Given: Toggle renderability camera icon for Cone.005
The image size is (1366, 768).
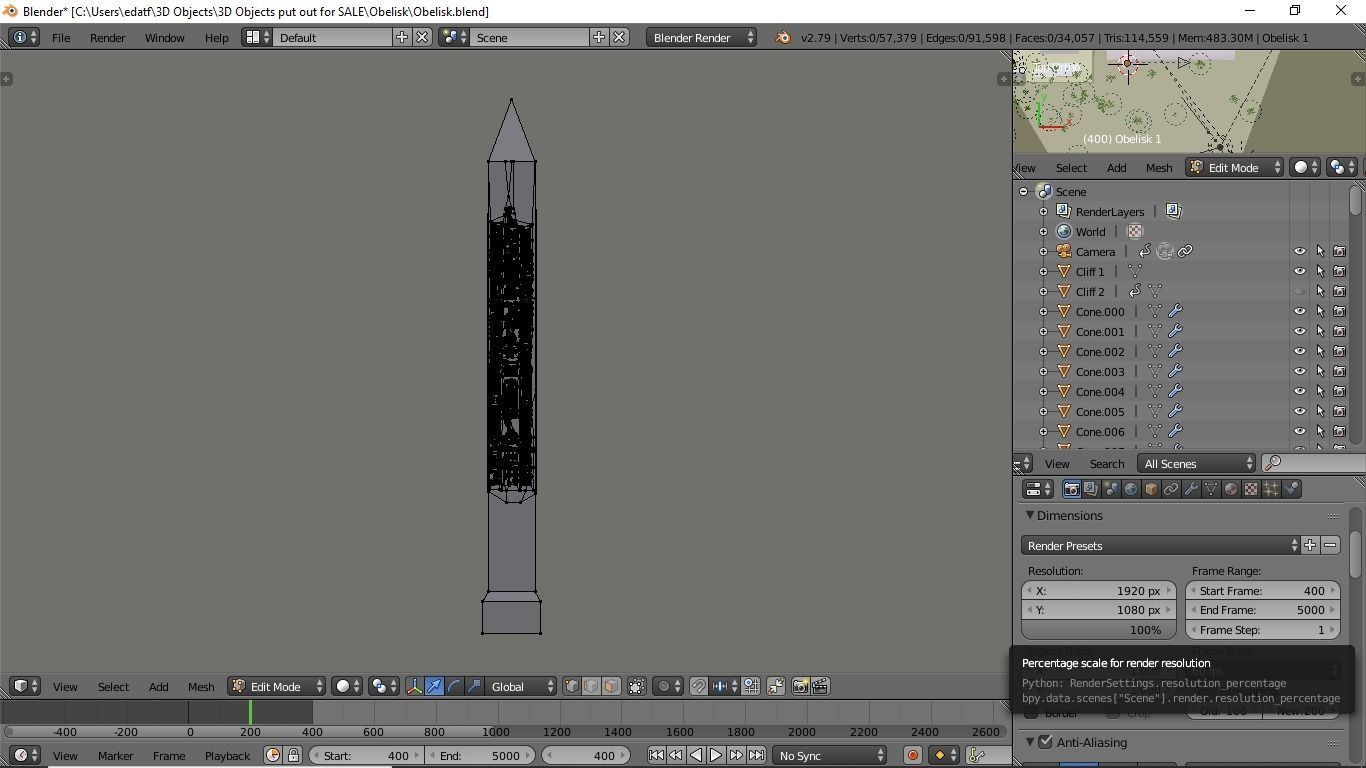Looking at the screenshot, I should (1340, 411).
